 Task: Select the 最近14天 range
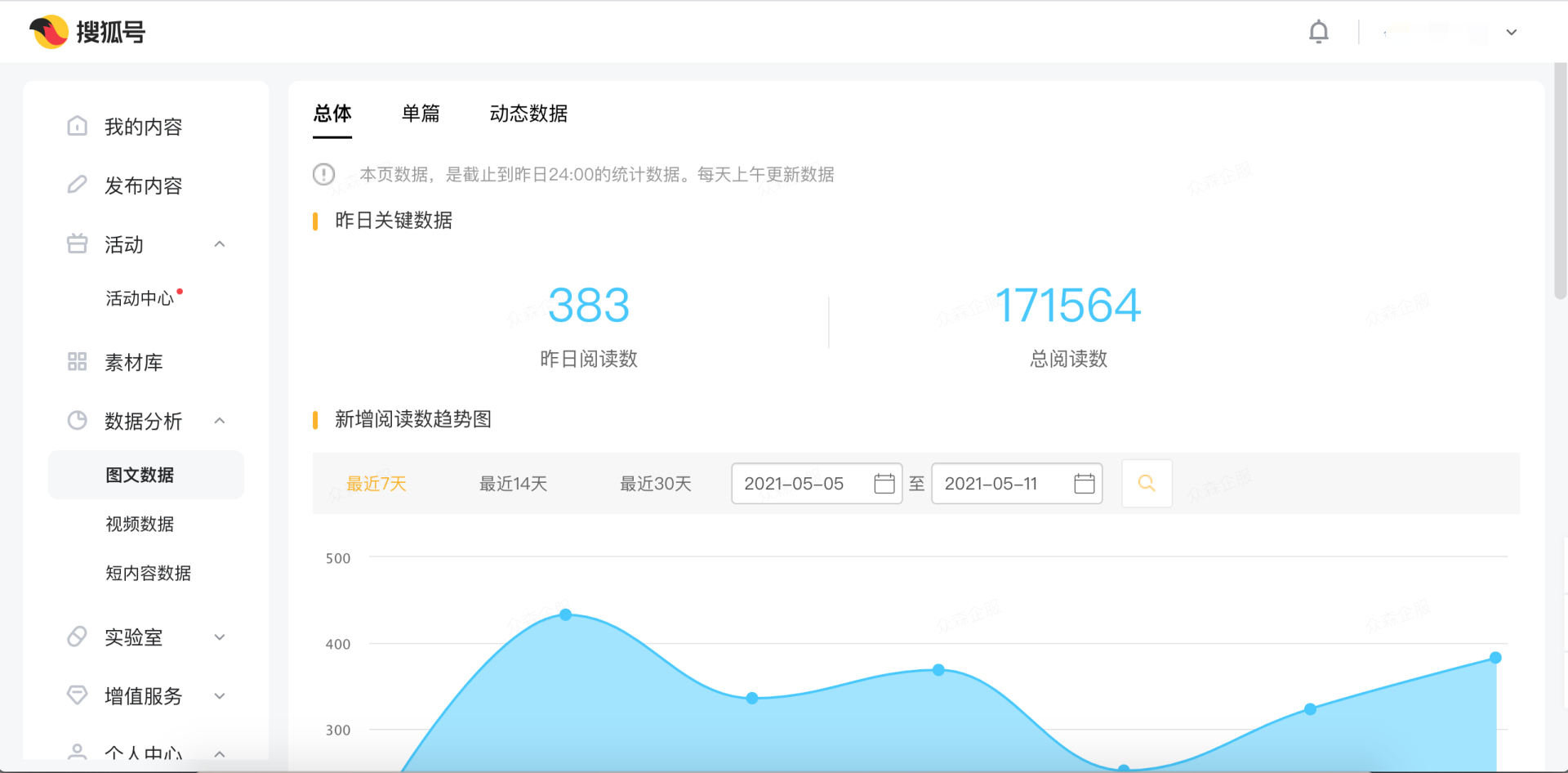[513, 484]
